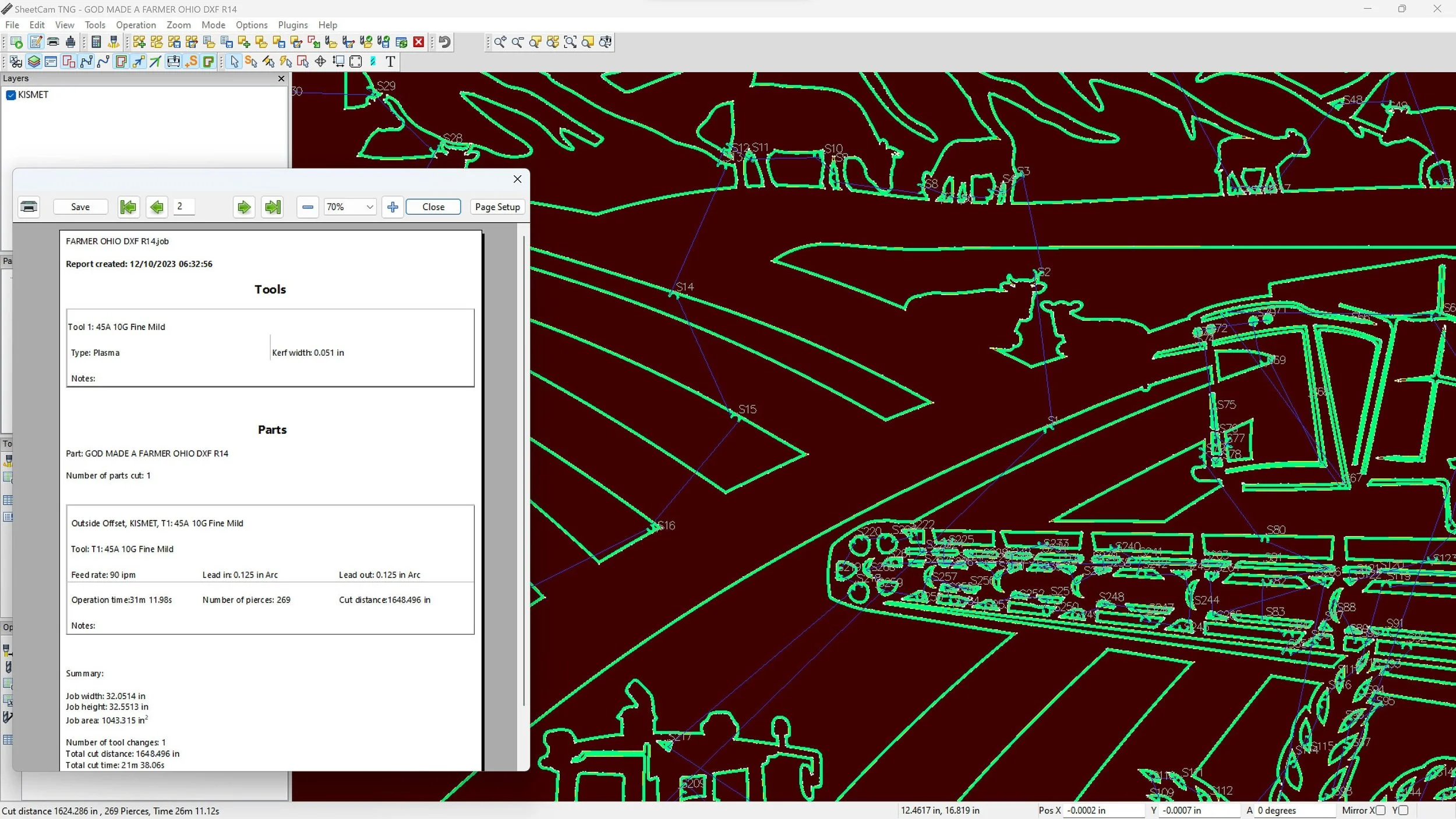Click the report preview vertical scrollbar
The image size is (1456, 819).
click(524, 466)
